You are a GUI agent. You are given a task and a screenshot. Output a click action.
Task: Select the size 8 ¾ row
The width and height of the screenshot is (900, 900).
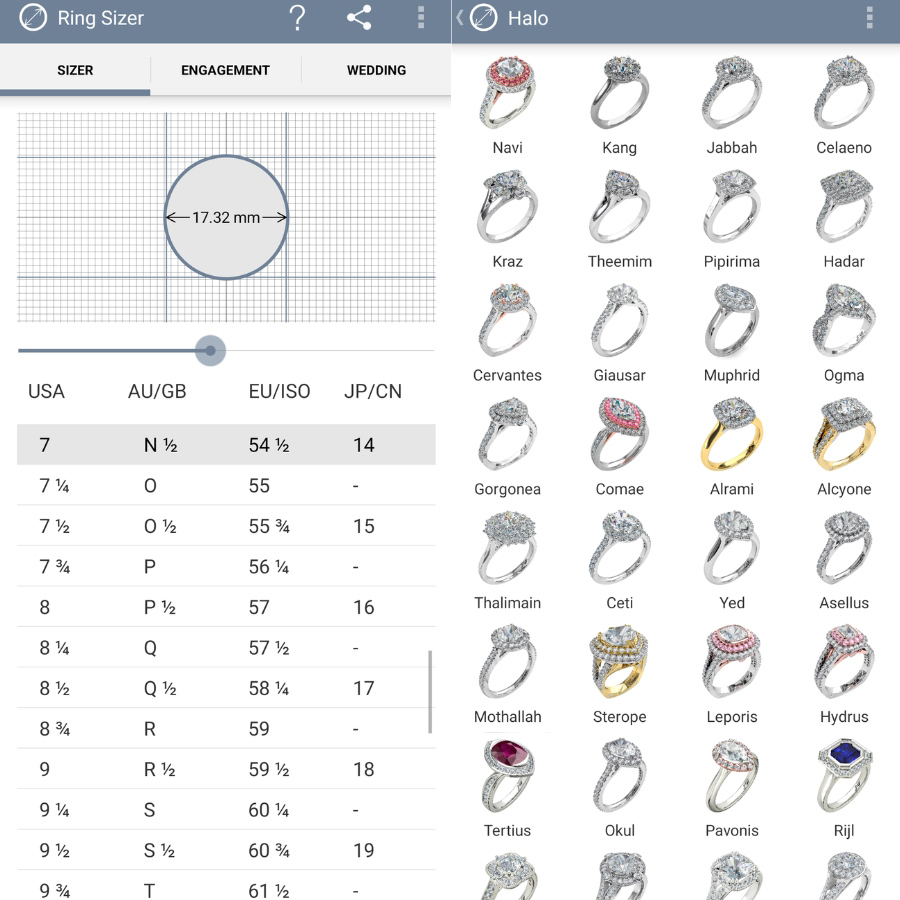tap(226, 728)
